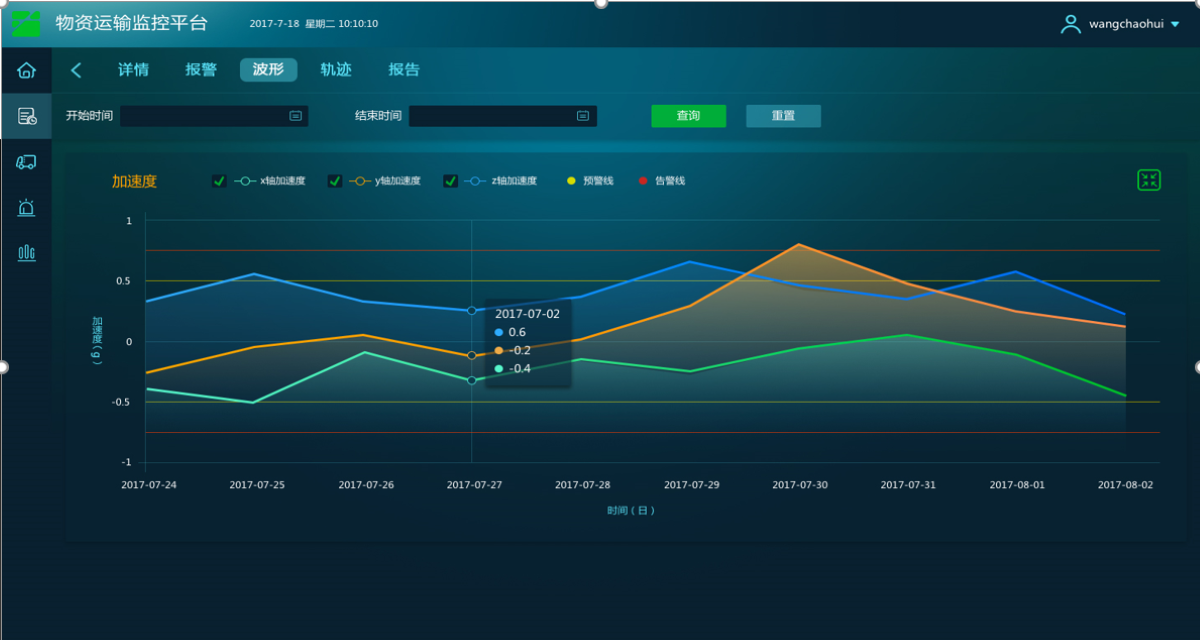Toggle the y轴加速度 checkbox

point(334,181)
